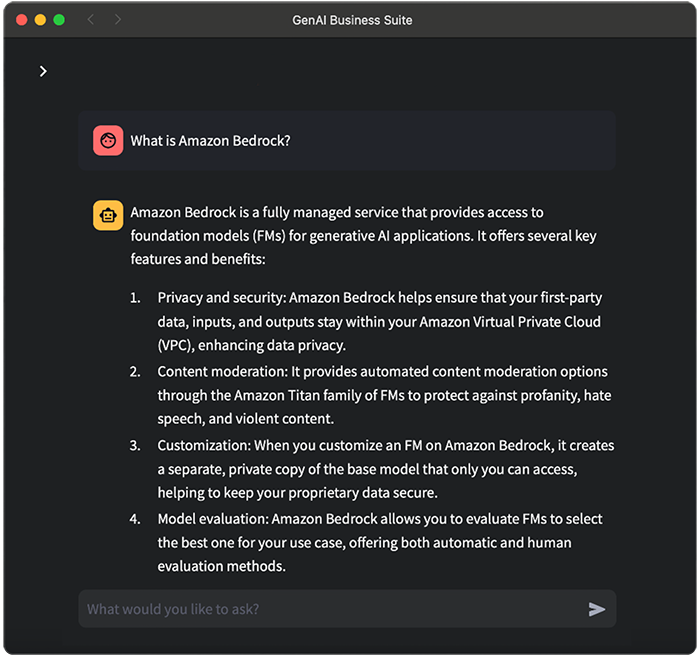Click the '(VPC), enhancing data privacy' line

(250, 345)
